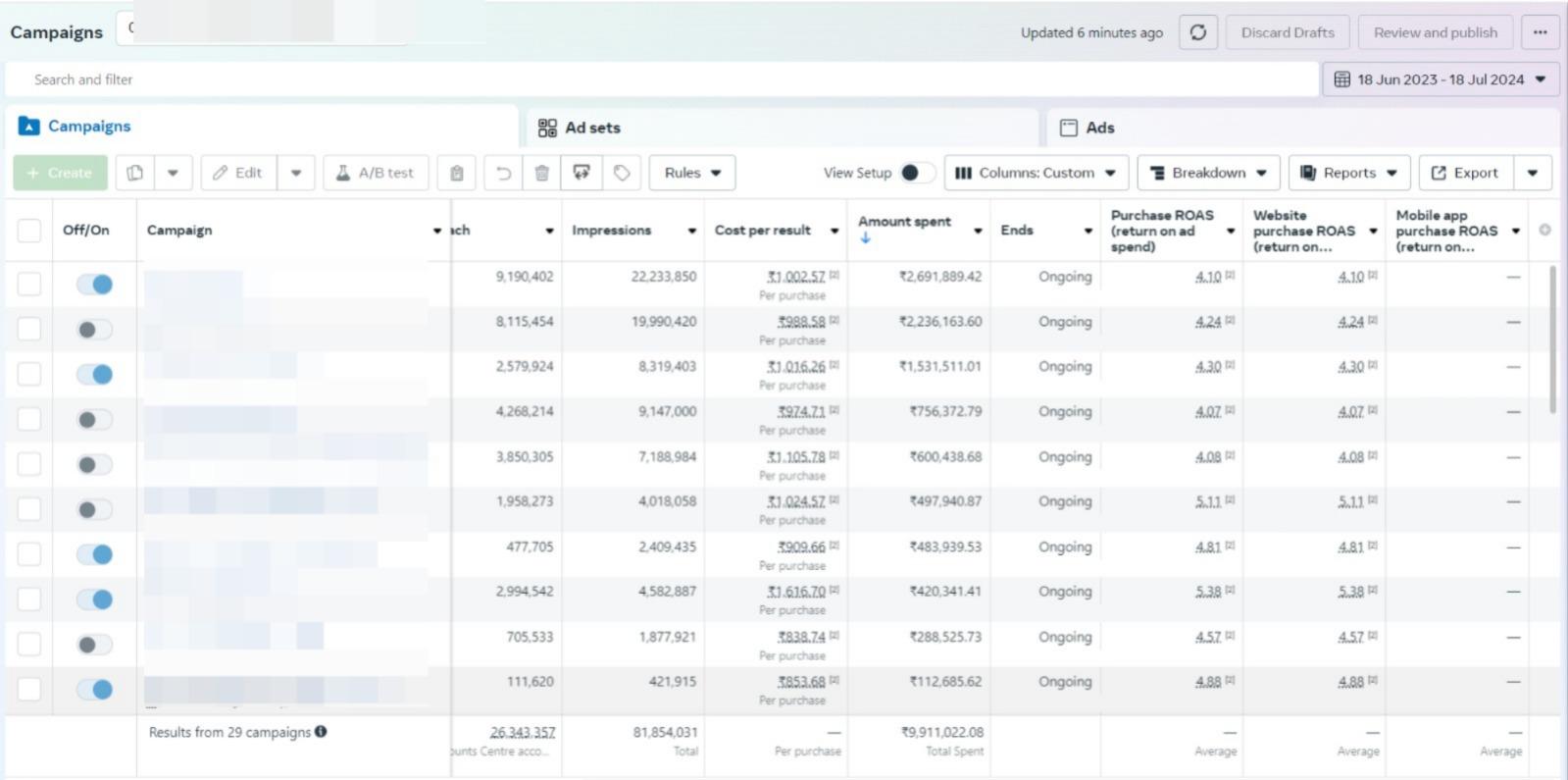1568x780 pixels.
Task: Click the calendar icon in the date range
Action: point(1341,79)
